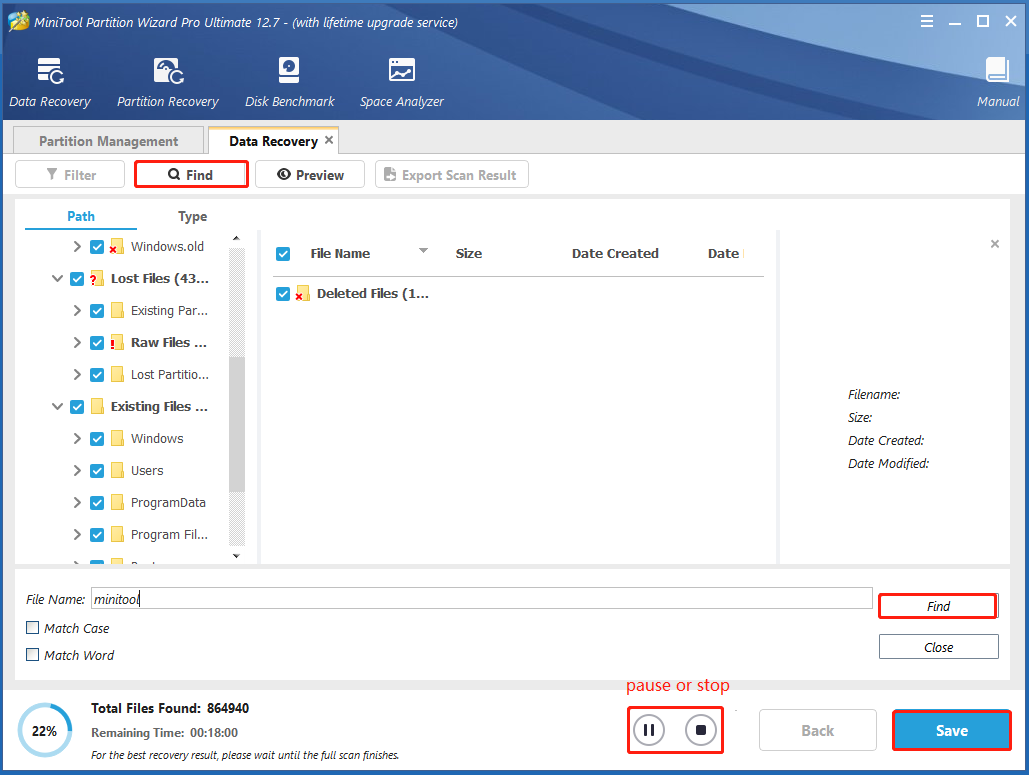
Task: Pause the ongoing scan
Action: point(649,730)
